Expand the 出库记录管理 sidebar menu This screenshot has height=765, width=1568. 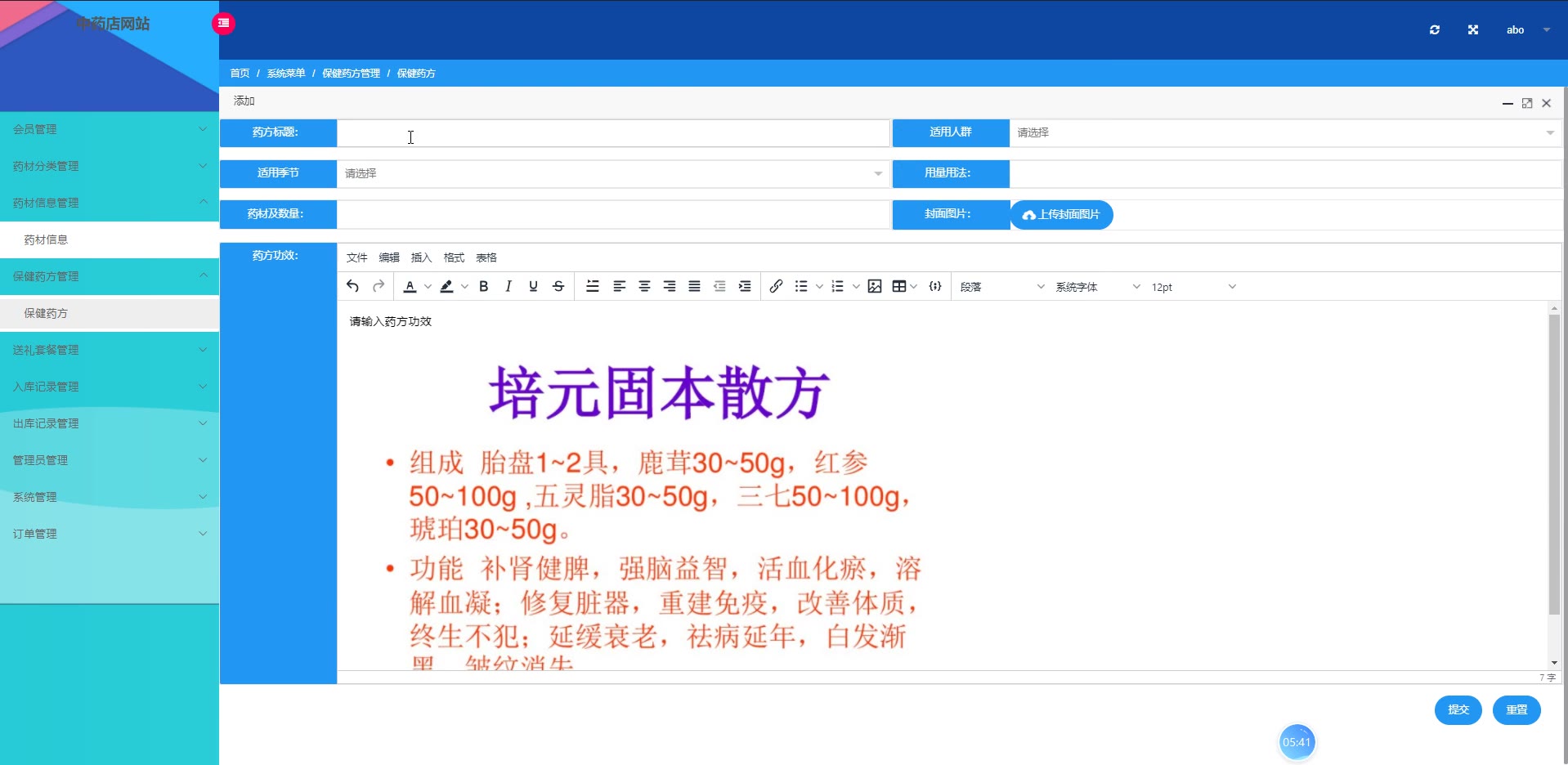[110, 423]
